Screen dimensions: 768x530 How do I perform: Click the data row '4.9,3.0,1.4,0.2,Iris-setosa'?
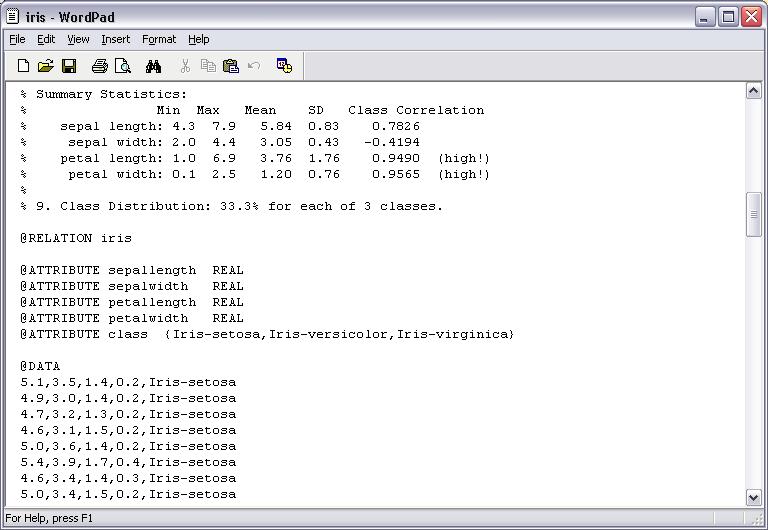pyautogui.click(x=128, y=399)
